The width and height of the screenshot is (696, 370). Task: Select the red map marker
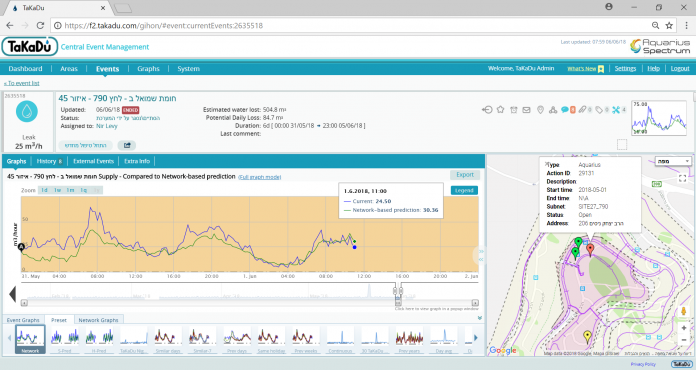point(590,250)
